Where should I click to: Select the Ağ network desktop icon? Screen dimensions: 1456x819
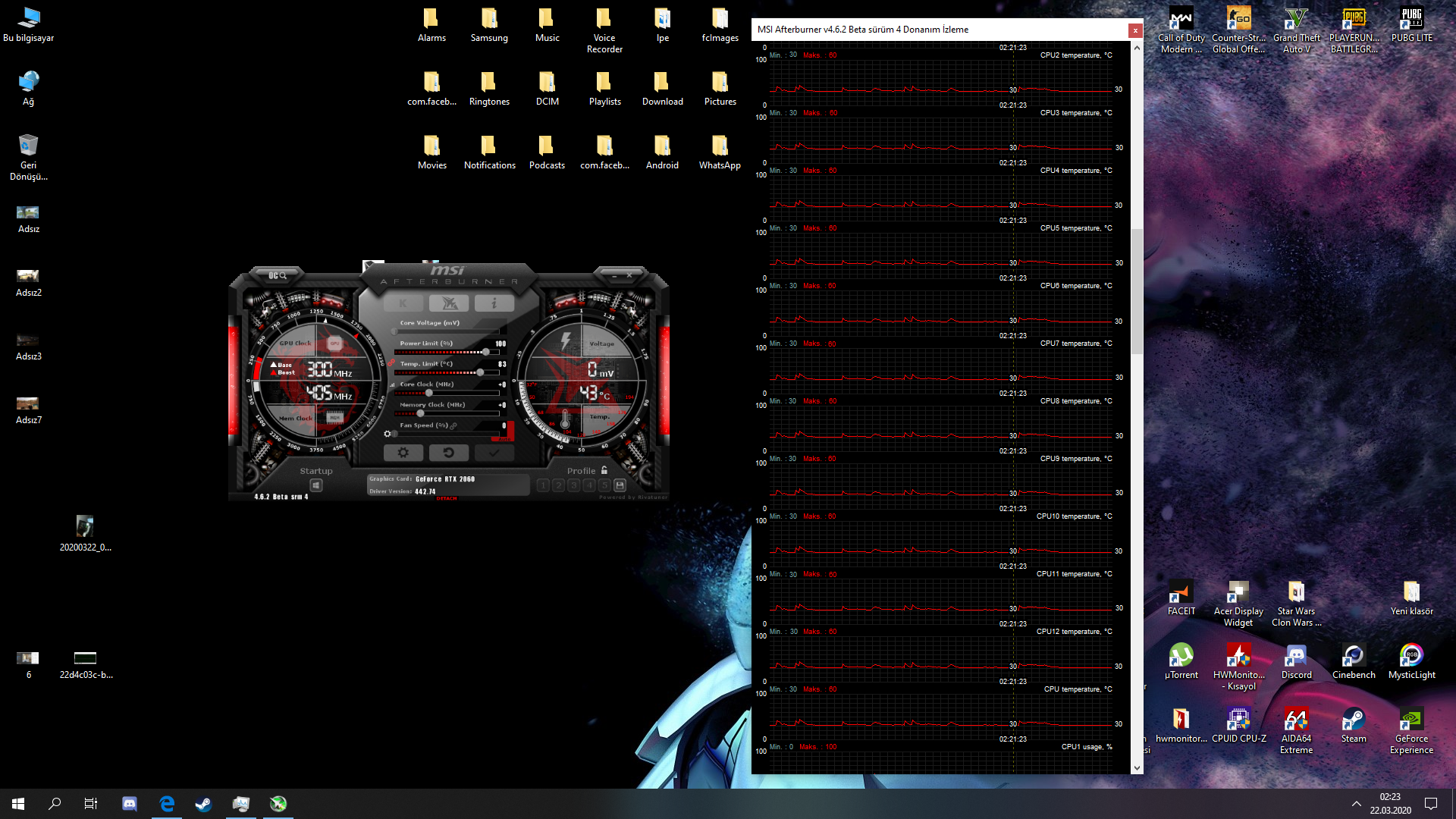[x=29, y=88]
